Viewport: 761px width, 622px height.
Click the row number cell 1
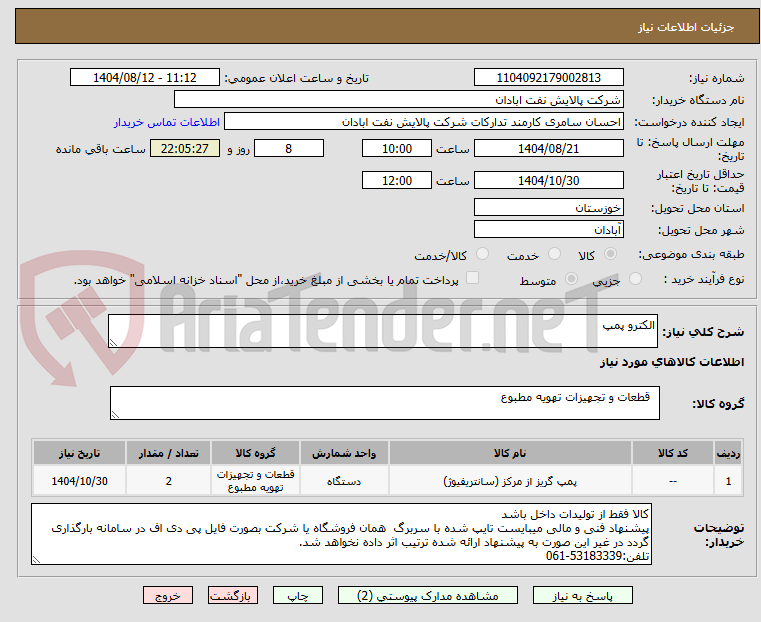click(x=728, y=481)
